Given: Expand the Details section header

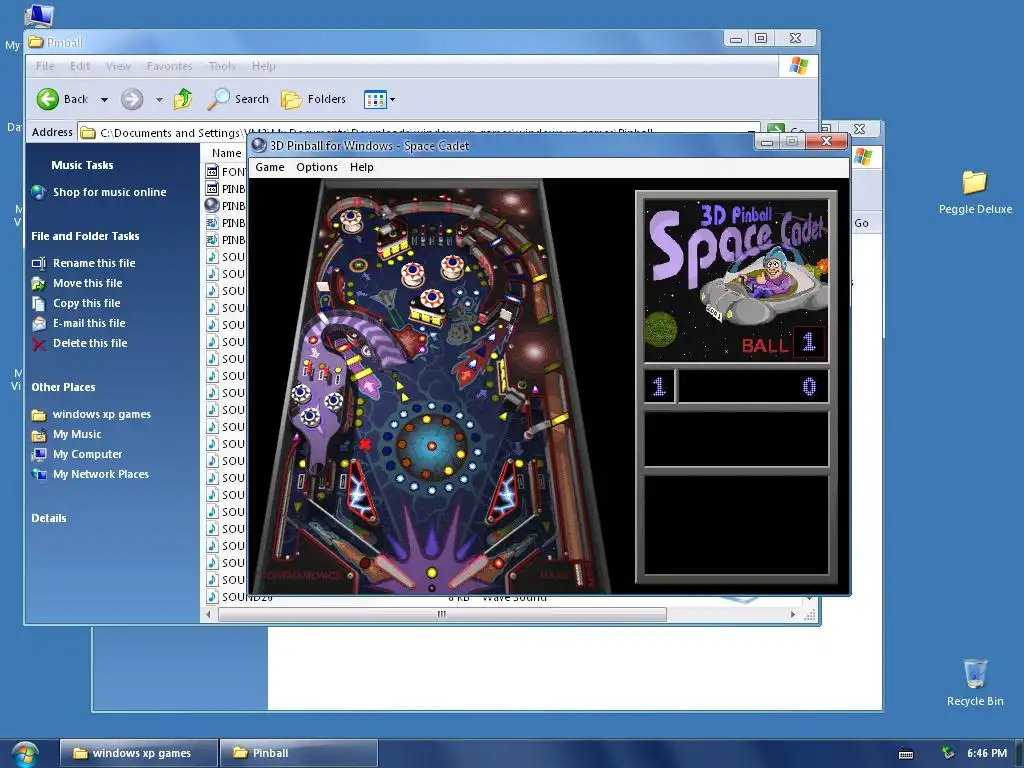Looking at the screenshot, I should (x=49, y=519).
